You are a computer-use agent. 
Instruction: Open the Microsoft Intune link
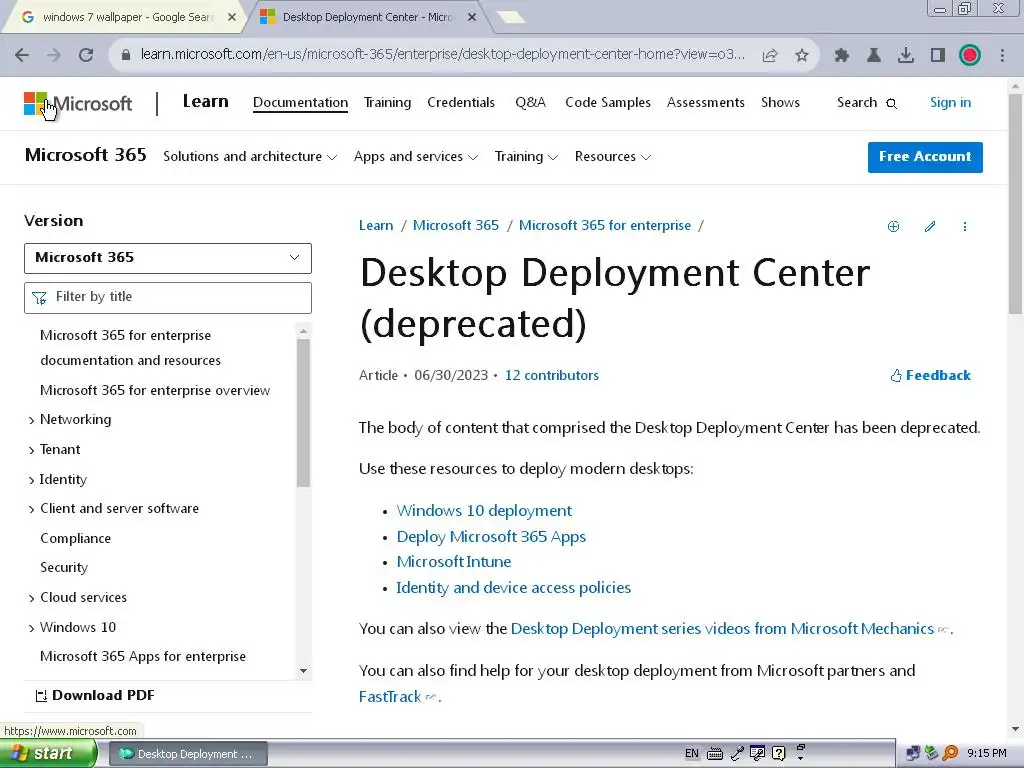tap(454, 562)
